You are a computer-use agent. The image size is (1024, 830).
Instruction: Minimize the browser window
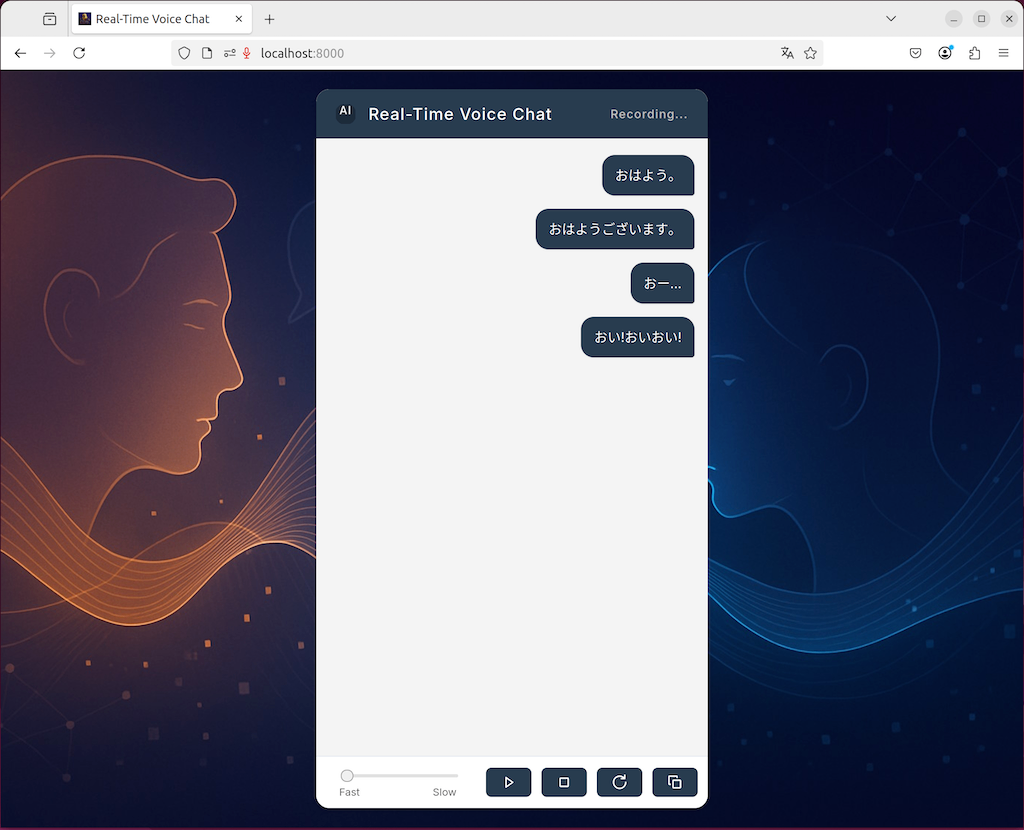pyautogui.click(x=953, y=19)
